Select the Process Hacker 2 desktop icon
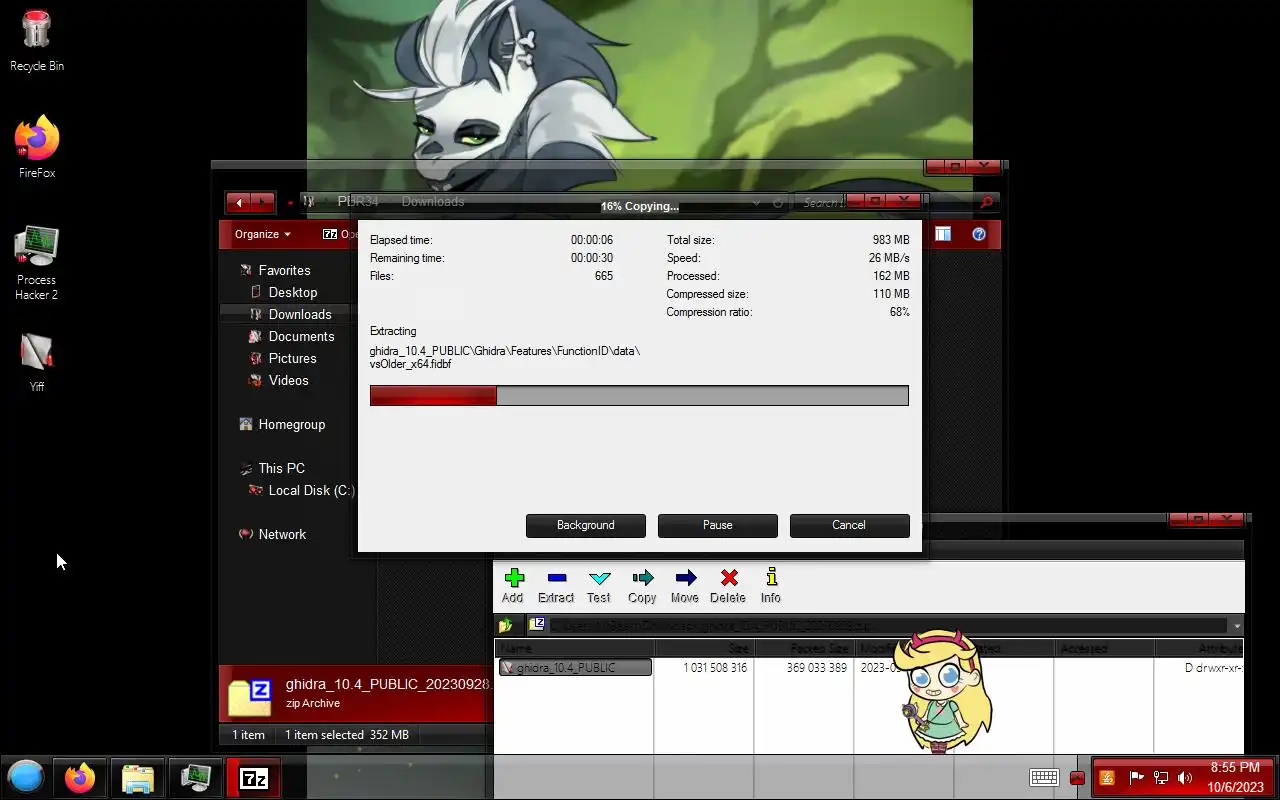 pyautogui.click(x=37, y=263)
